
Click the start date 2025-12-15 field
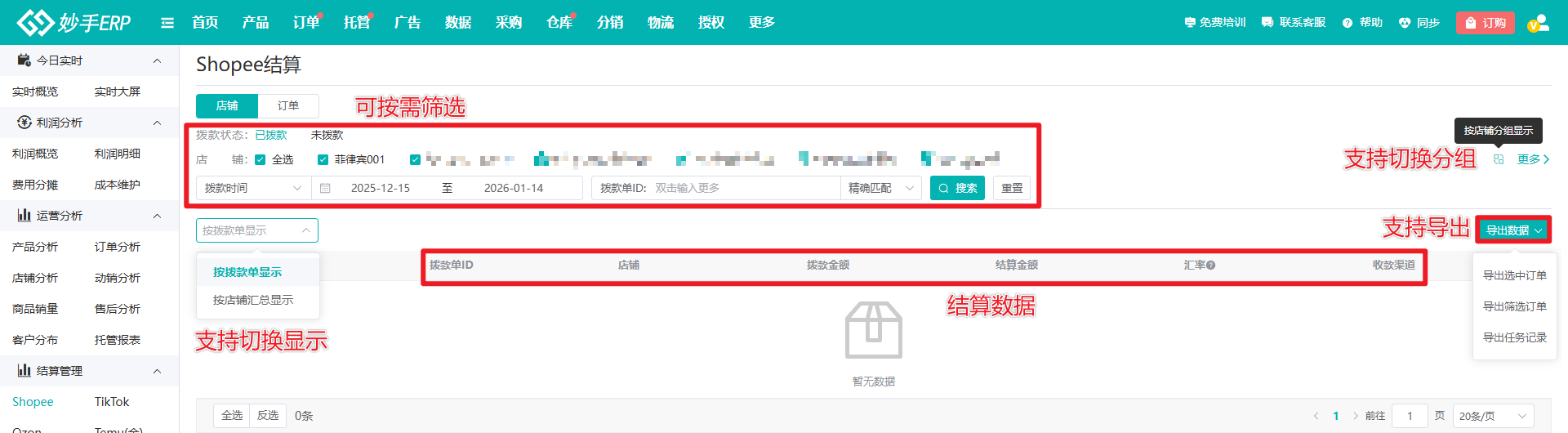381,188
